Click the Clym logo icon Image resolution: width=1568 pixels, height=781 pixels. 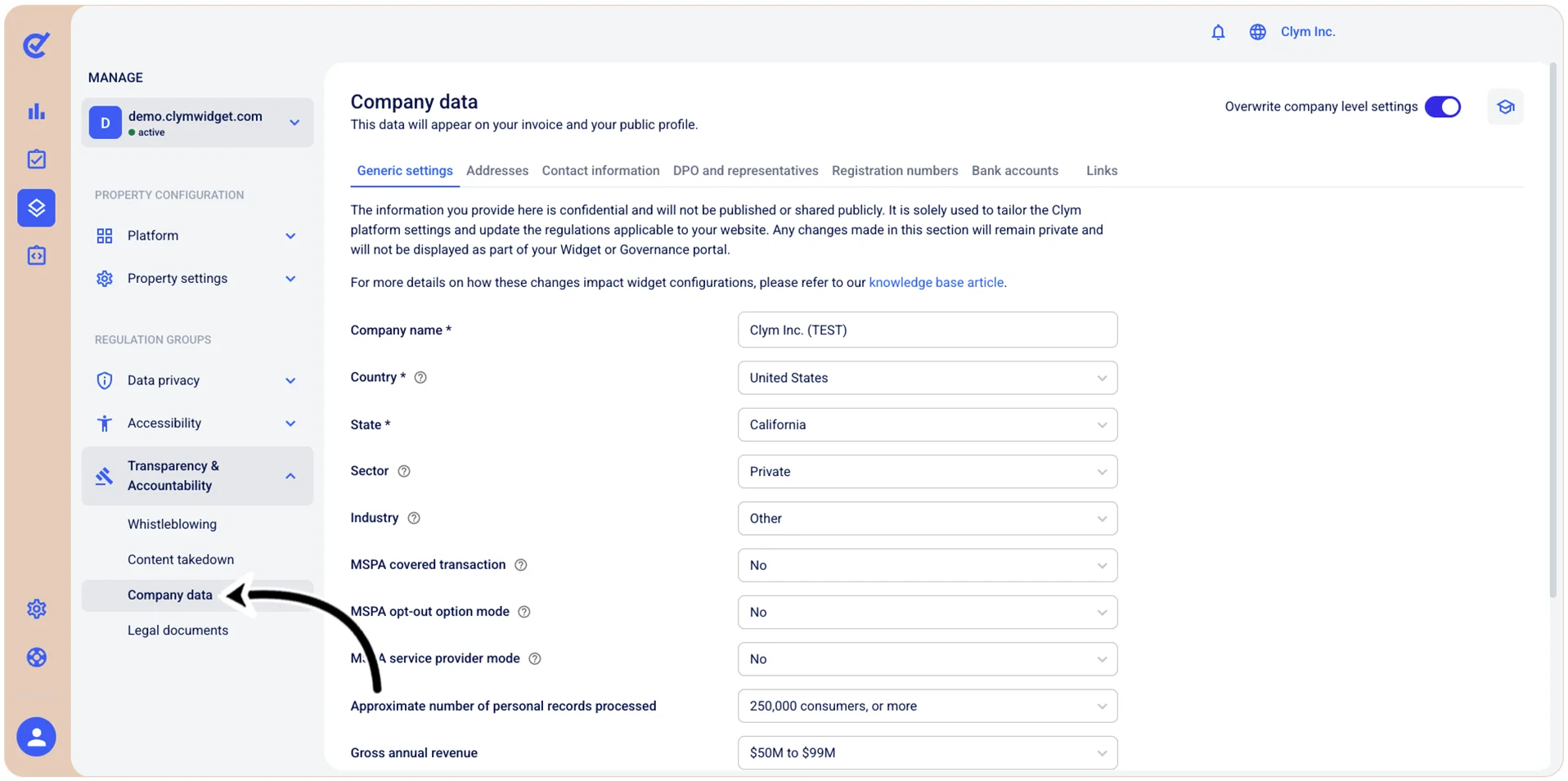[x=36, y=45]
